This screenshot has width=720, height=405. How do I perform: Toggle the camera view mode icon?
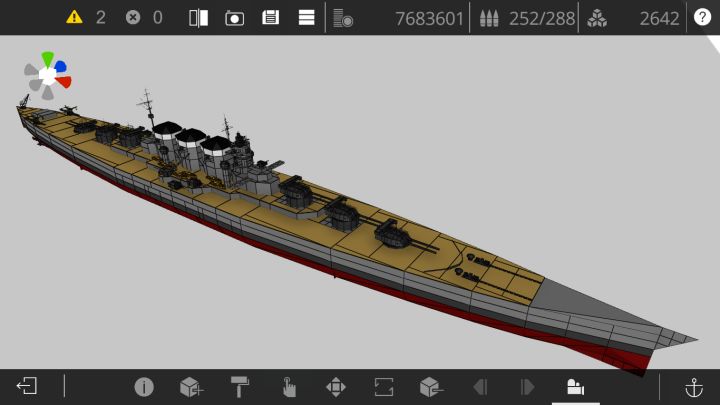pos(575,387)
